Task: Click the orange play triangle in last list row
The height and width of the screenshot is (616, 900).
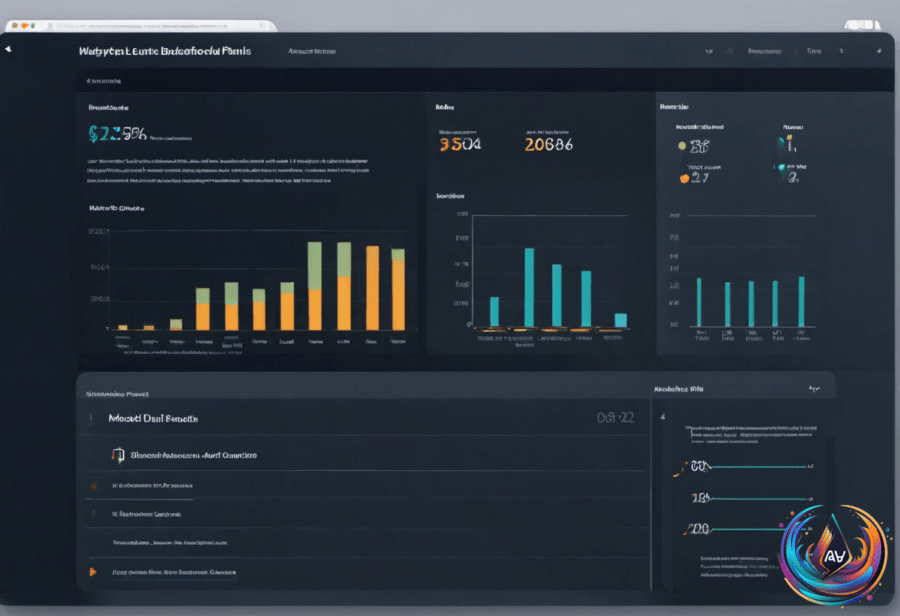Action: [x=93, y=572]
